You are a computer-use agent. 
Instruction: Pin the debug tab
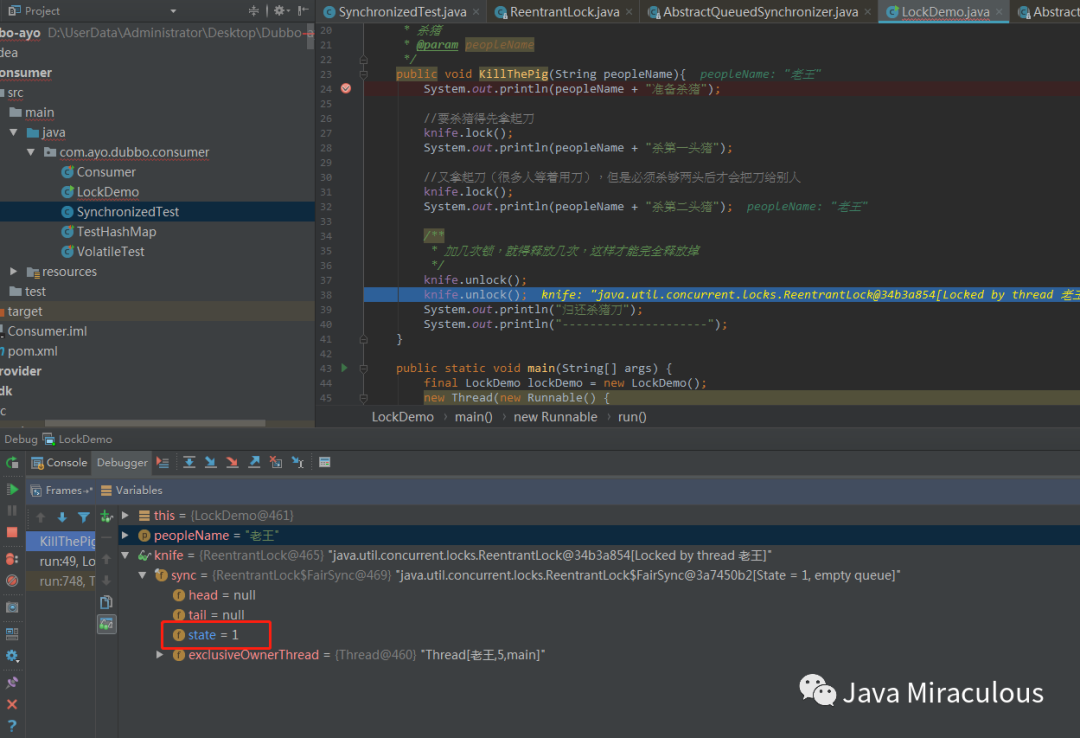click(12, 682)
